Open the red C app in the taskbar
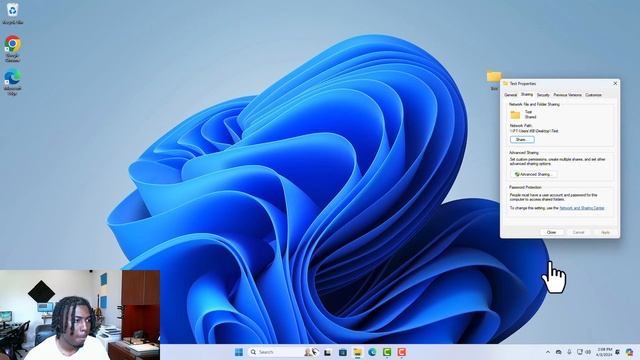Screen dimensions: 640x360 (402, 352)
